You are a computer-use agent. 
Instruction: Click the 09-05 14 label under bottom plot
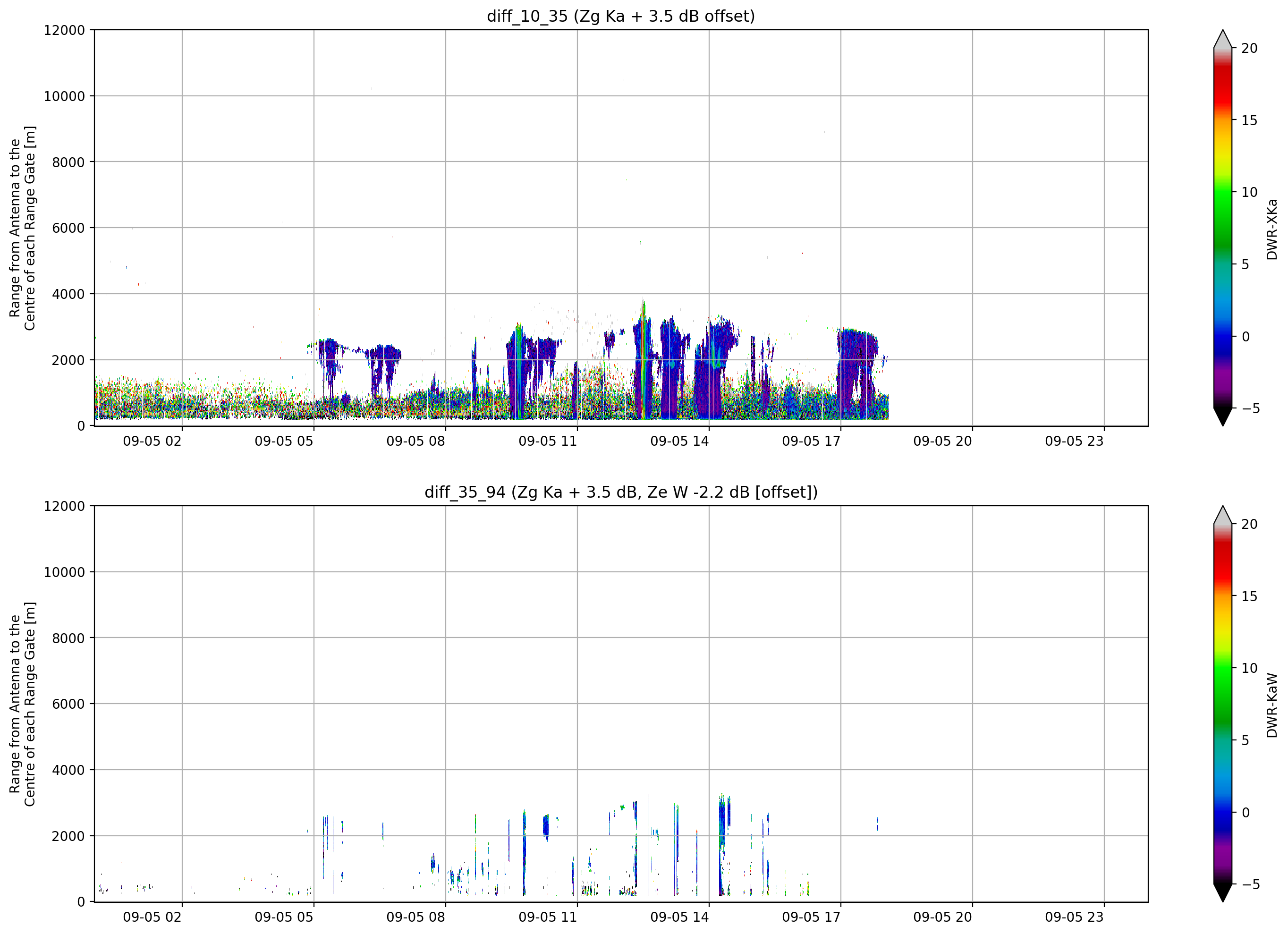click(679, 917)
